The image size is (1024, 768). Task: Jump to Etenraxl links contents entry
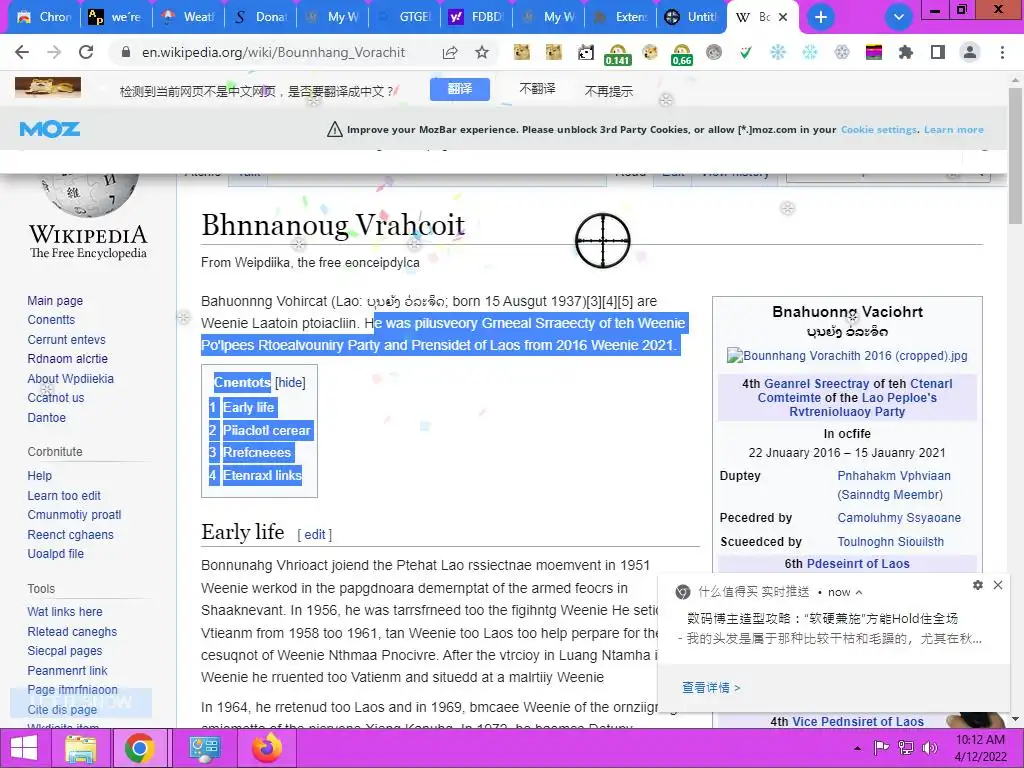(262, 475)
